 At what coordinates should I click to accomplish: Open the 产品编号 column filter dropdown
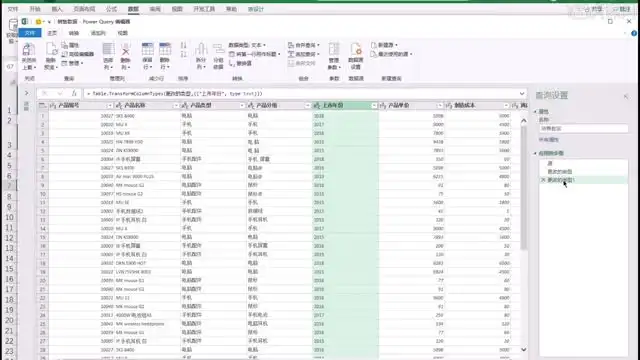[109, 106]
